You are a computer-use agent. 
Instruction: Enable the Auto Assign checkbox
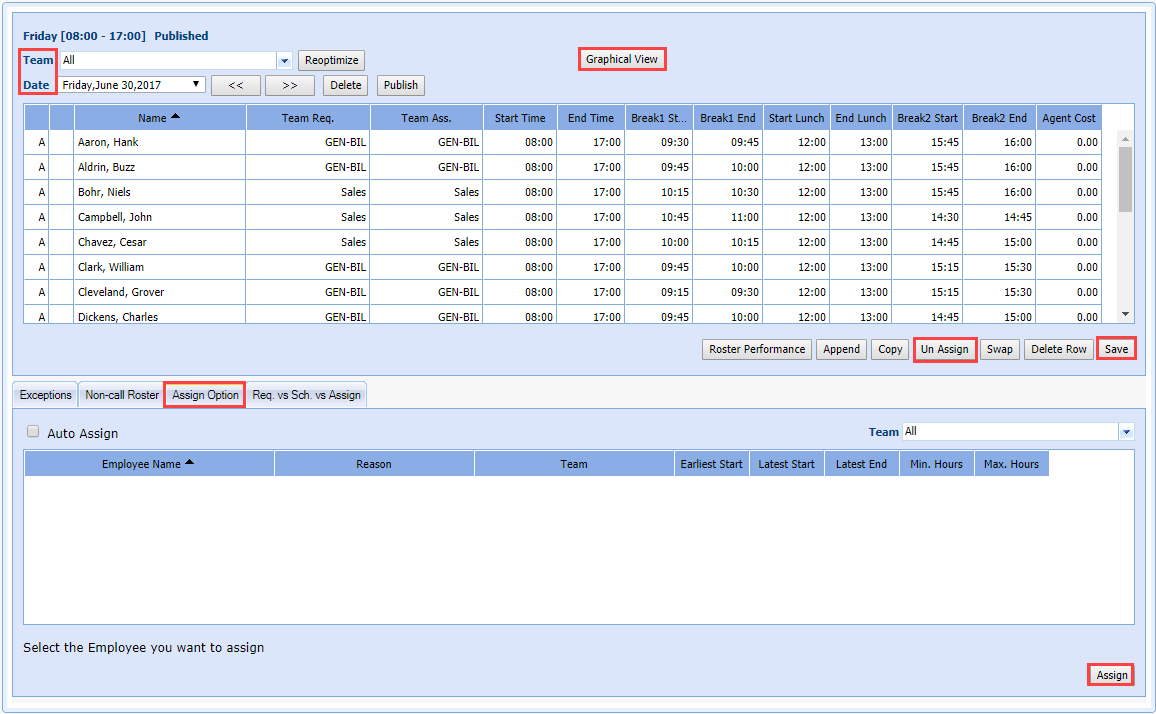33,432
